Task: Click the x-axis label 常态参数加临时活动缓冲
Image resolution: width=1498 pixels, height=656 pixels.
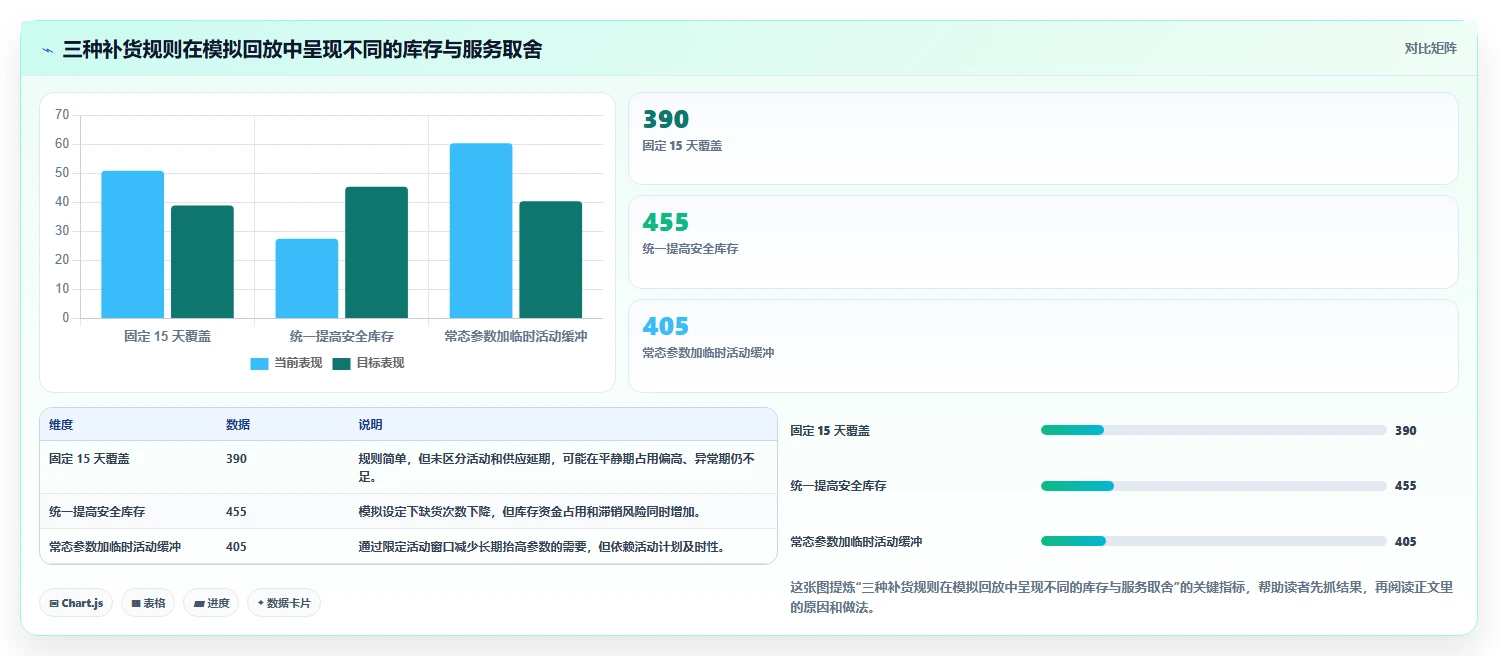Action: coord(516,337)
